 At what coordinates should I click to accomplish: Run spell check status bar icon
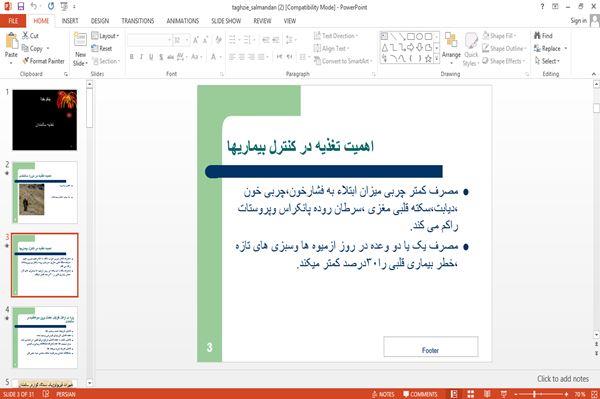click(46, 394)
